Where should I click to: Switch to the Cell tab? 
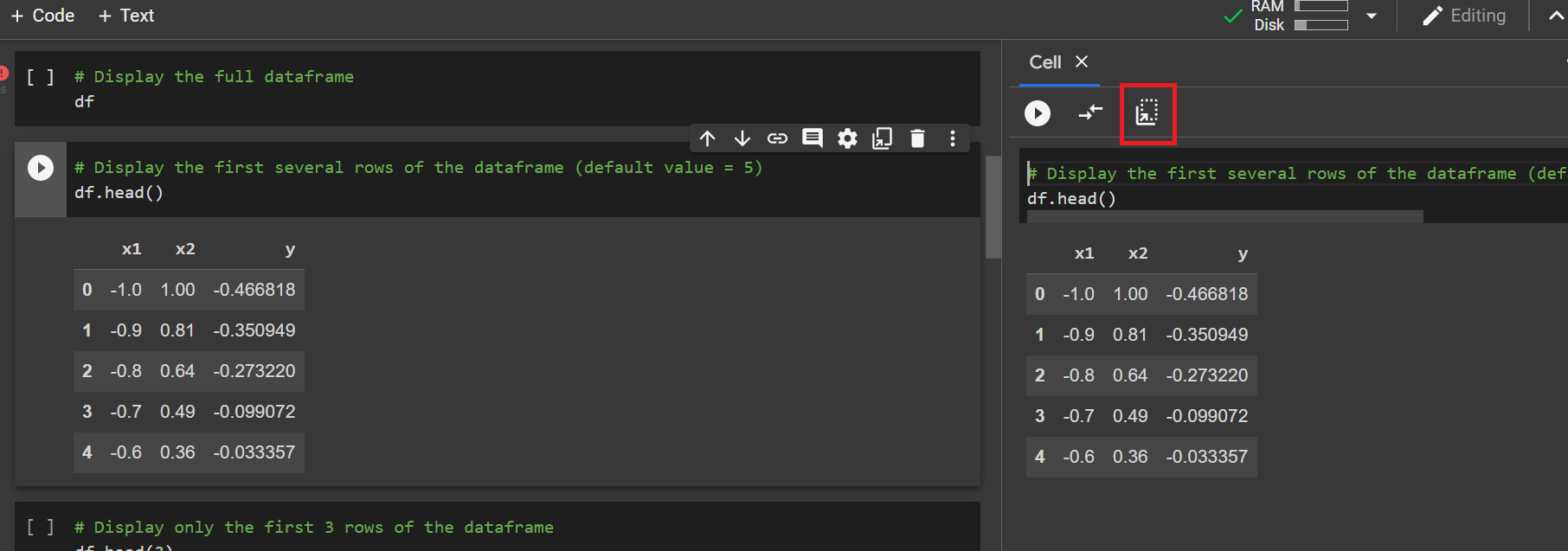pyautogui.click(x=1044, y=62)
